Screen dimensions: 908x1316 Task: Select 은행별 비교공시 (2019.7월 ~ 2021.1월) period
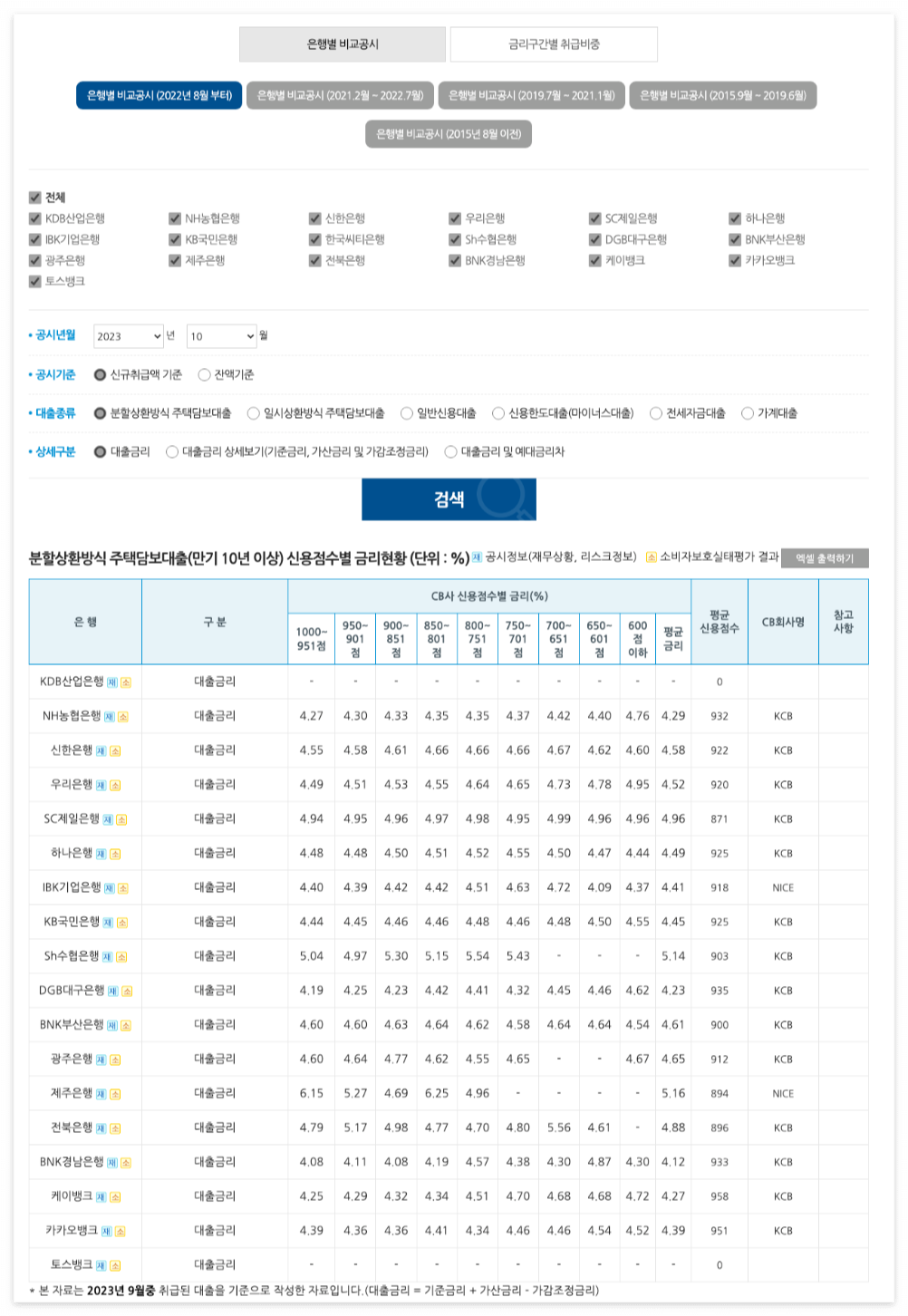coord(531,95)
